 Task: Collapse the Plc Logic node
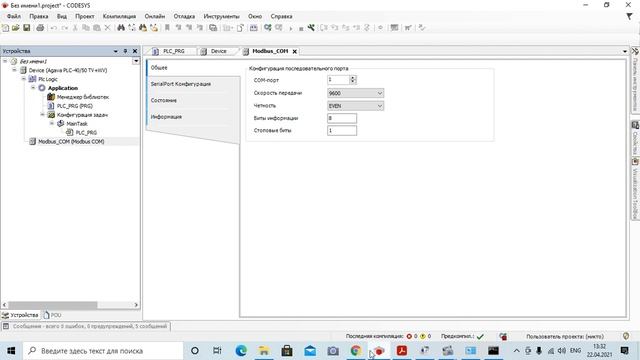(x=24, y=79)
